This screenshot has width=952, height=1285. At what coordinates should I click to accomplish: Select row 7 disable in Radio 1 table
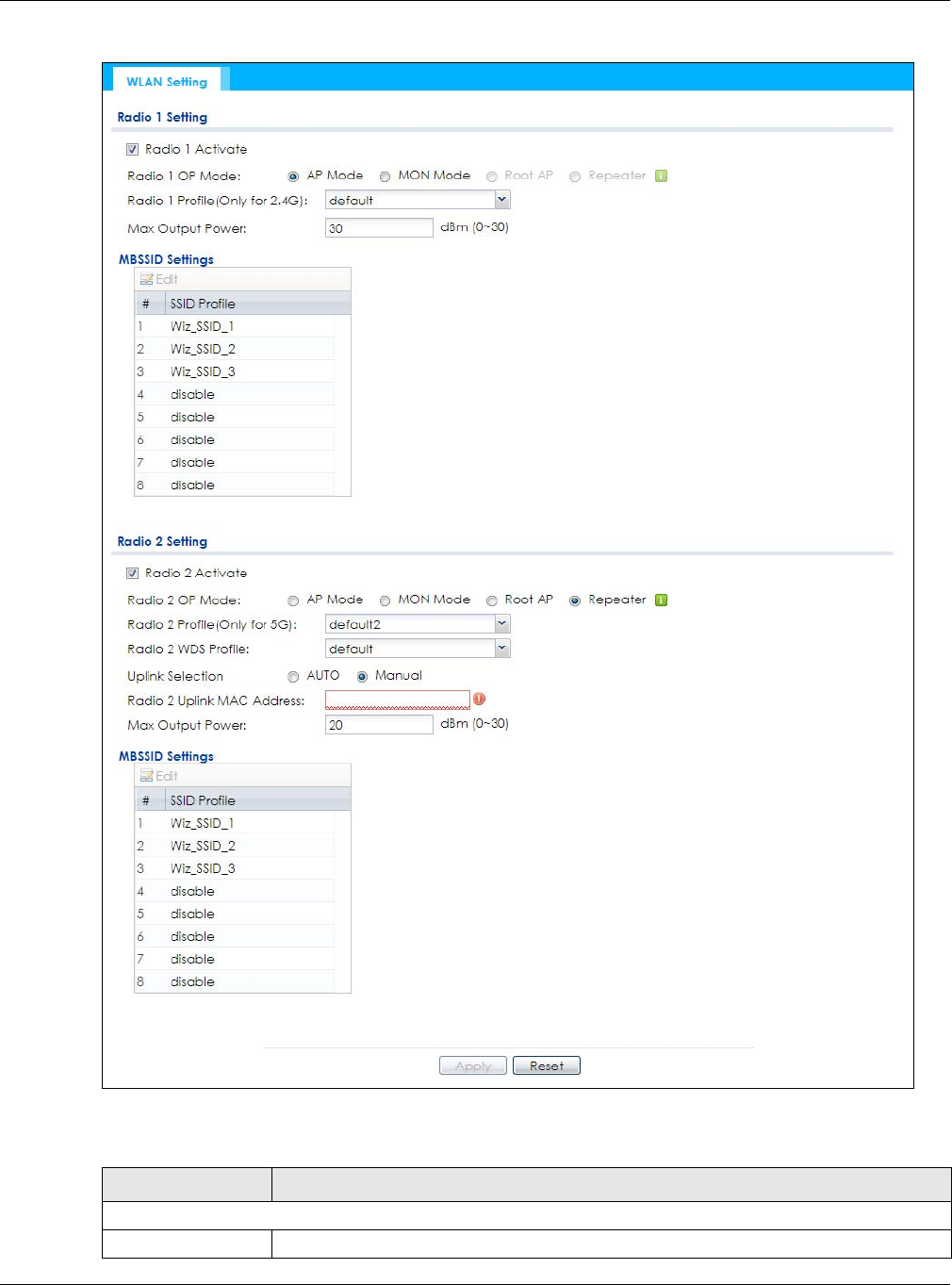pyautogui.click(x=235, y=462)
